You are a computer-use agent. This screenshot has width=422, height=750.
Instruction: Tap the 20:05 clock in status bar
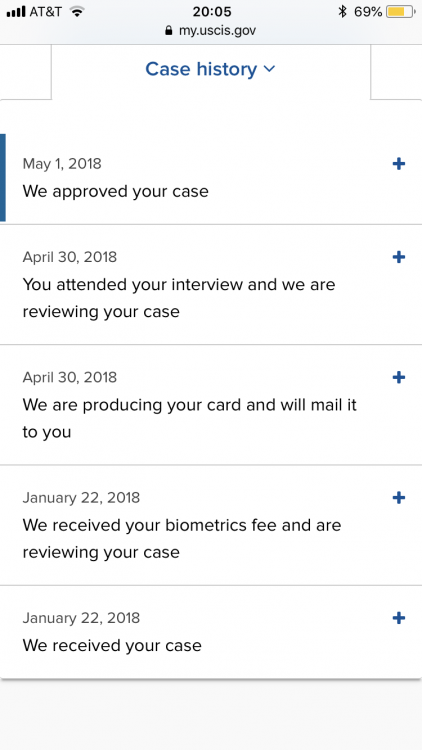[211, 11]
